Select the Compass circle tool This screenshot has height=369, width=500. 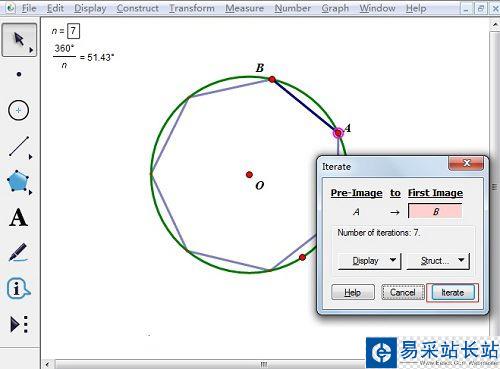click(18, 110)
